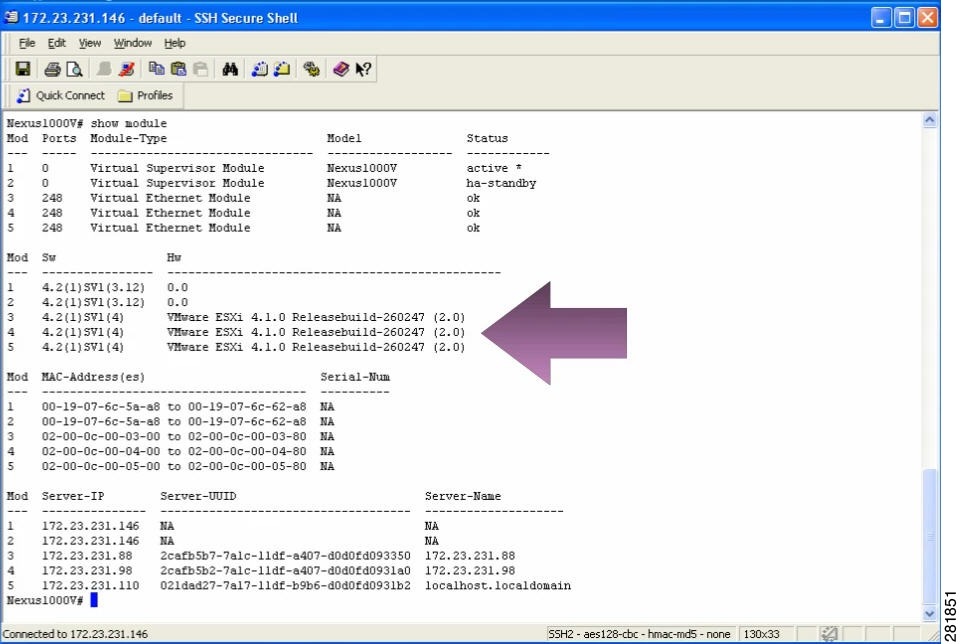
Task: Open the File menu
Action: 26,43
